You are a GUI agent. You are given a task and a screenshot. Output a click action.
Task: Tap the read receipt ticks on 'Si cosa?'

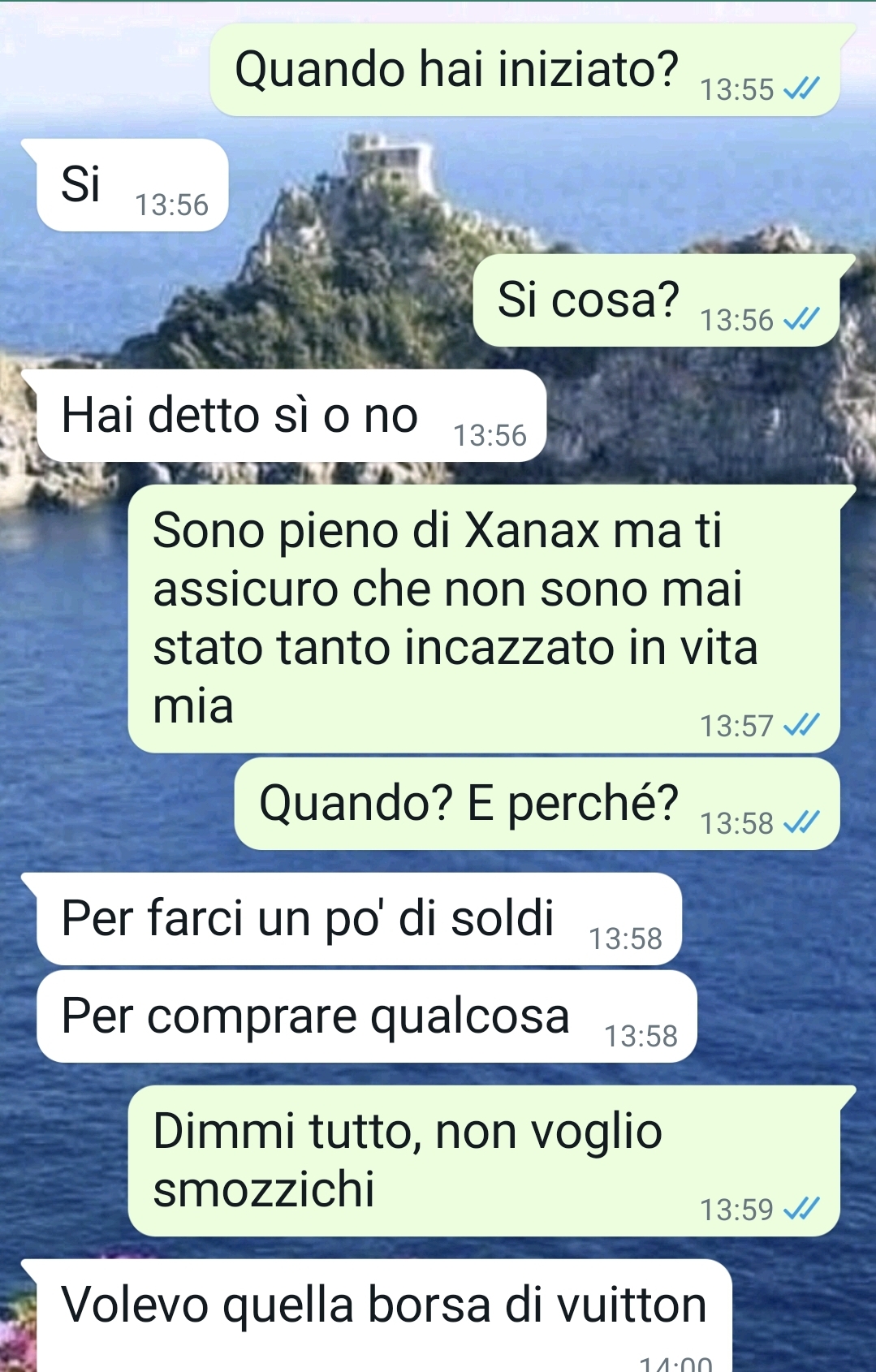point(801,318)
